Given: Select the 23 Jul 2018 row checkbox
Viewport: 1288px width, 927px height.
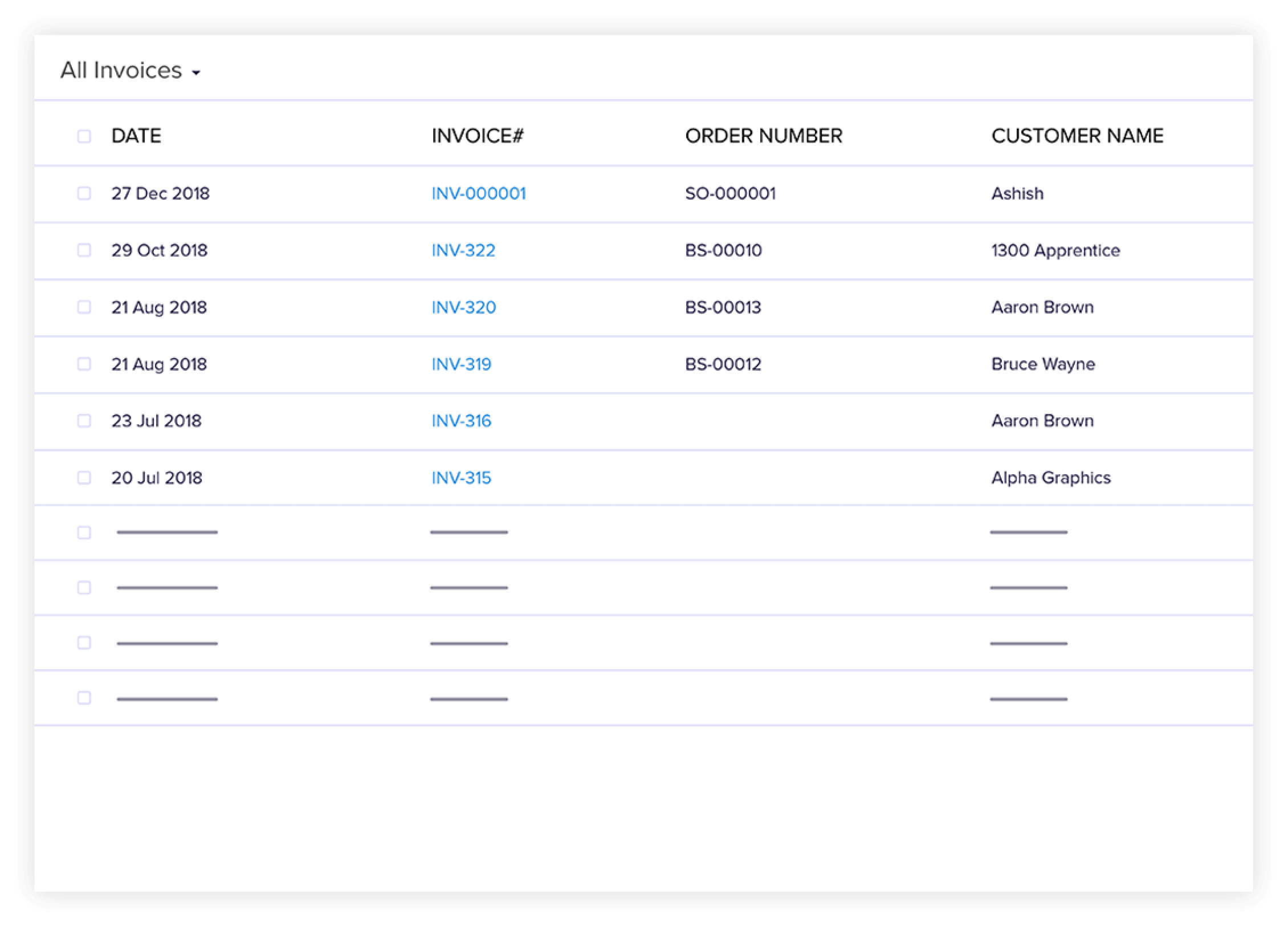Looking at the screenshot, I should [84, 421].
